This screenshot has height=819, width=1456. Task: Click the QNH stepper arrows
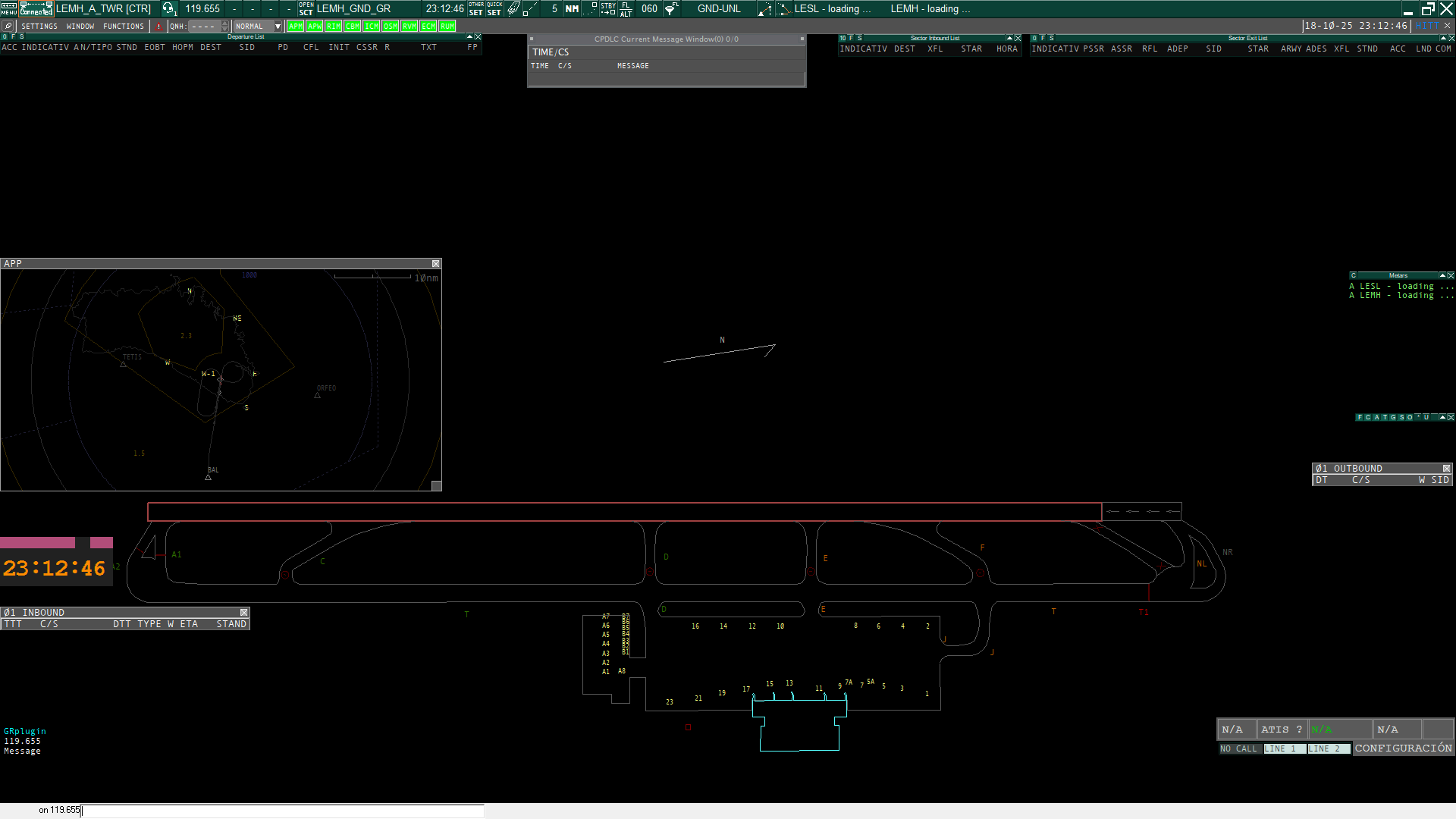click(224, 27)
